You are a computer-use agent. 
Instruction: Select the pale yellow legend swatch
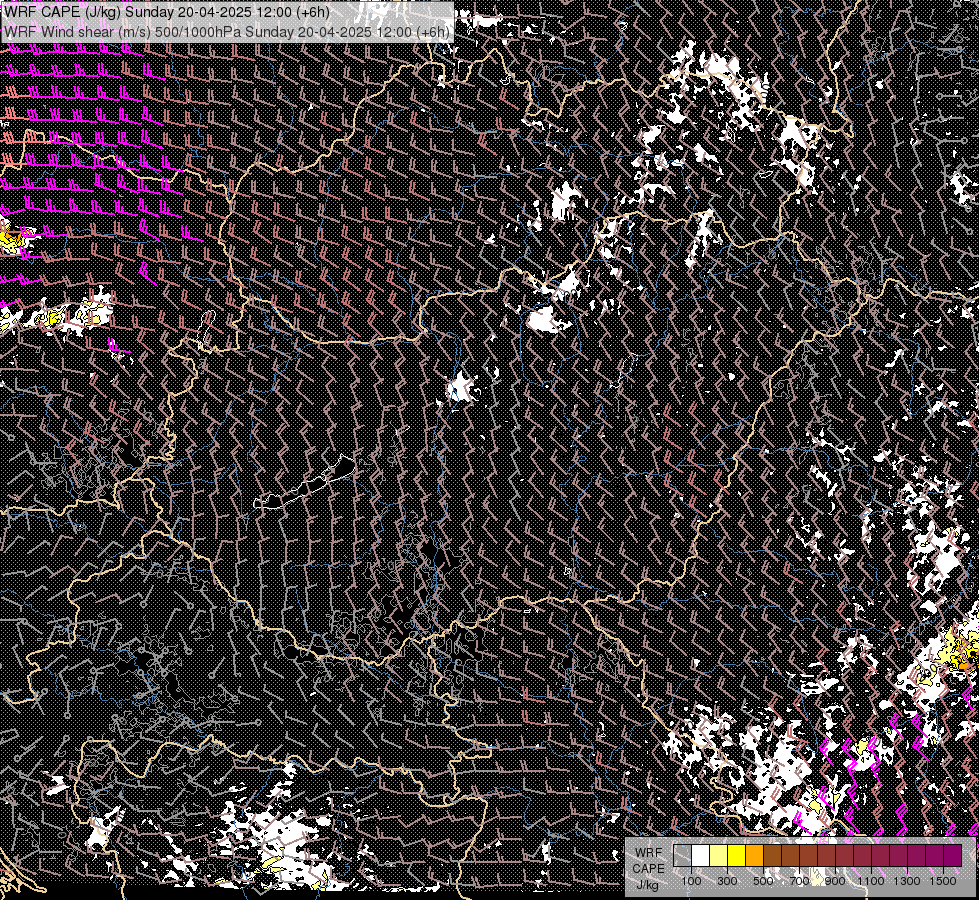[719, 855]
